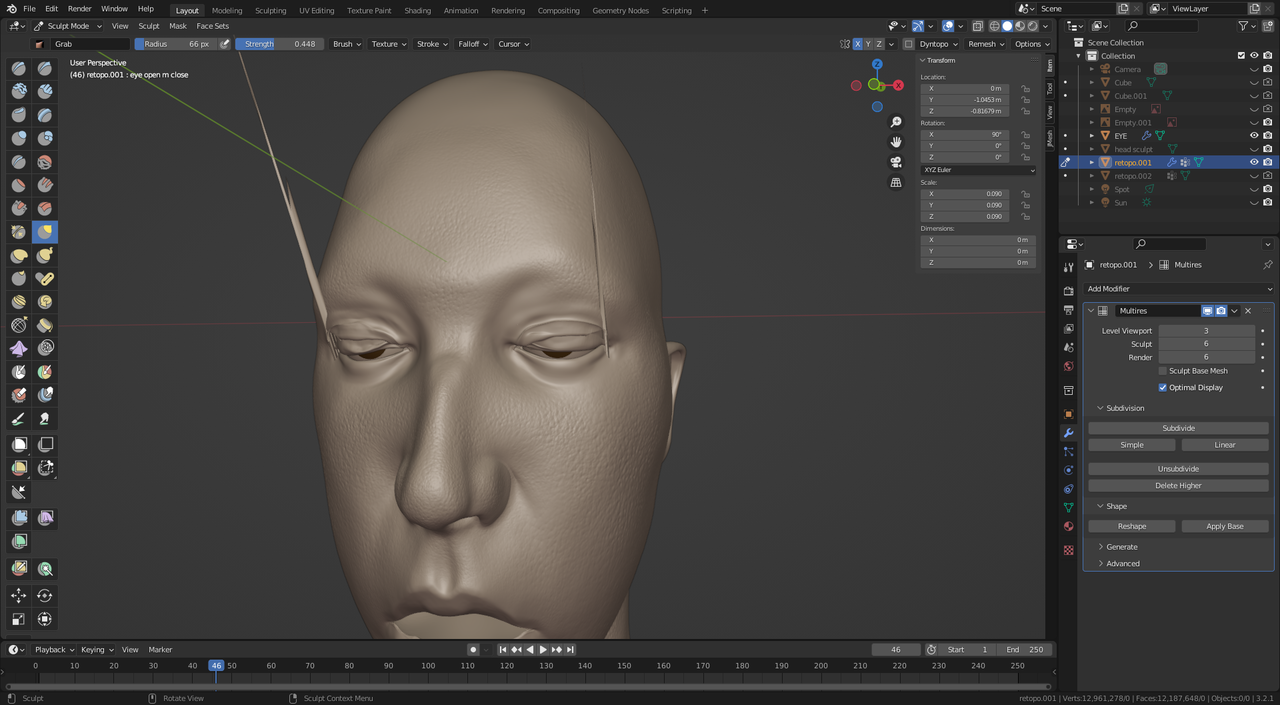Switch viewport to material preview shading
The width and height of the screenshot is (1280, 705).
coord(1019,26)
